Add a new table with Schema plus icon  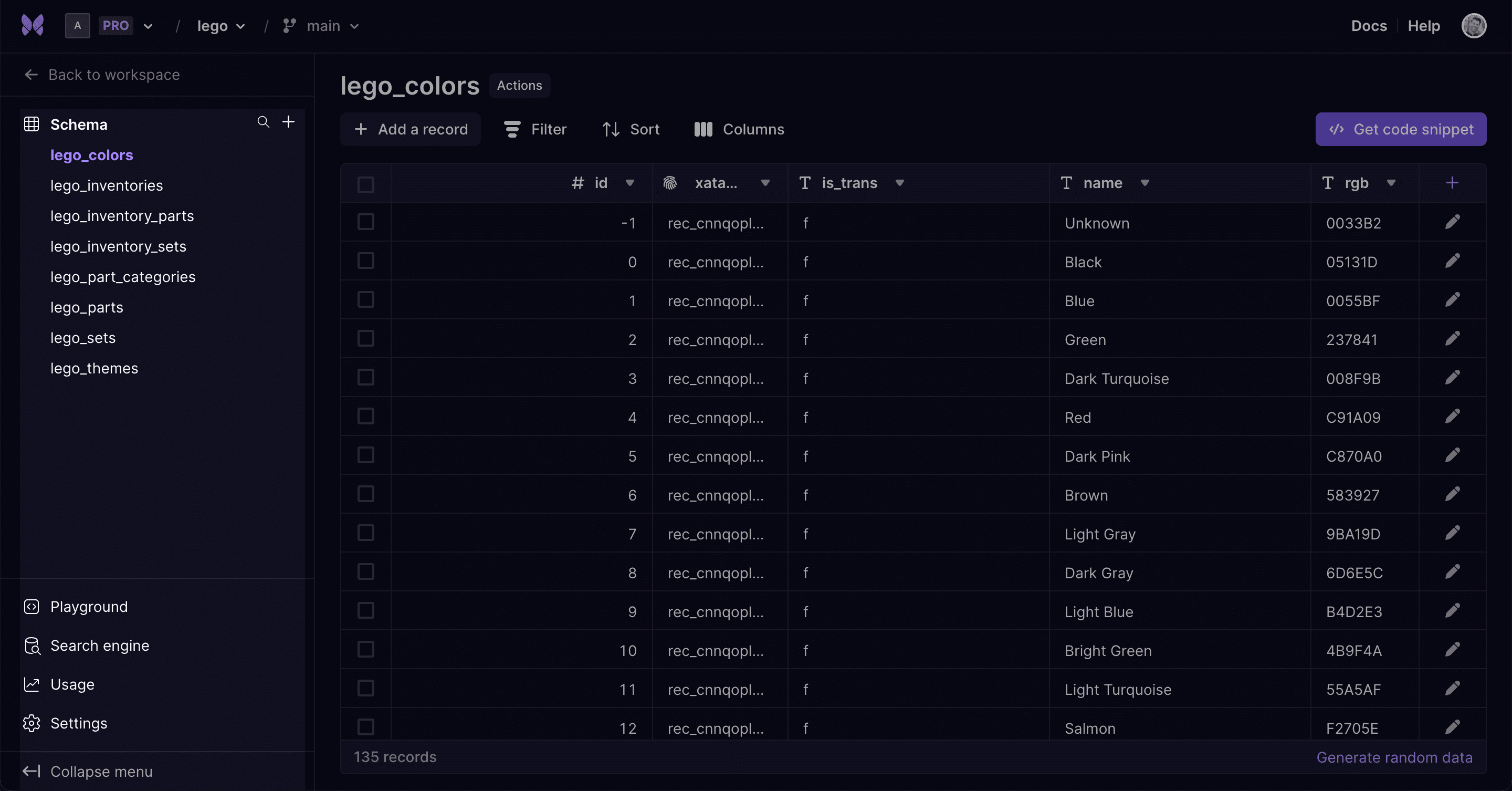(x=288, y=121)
